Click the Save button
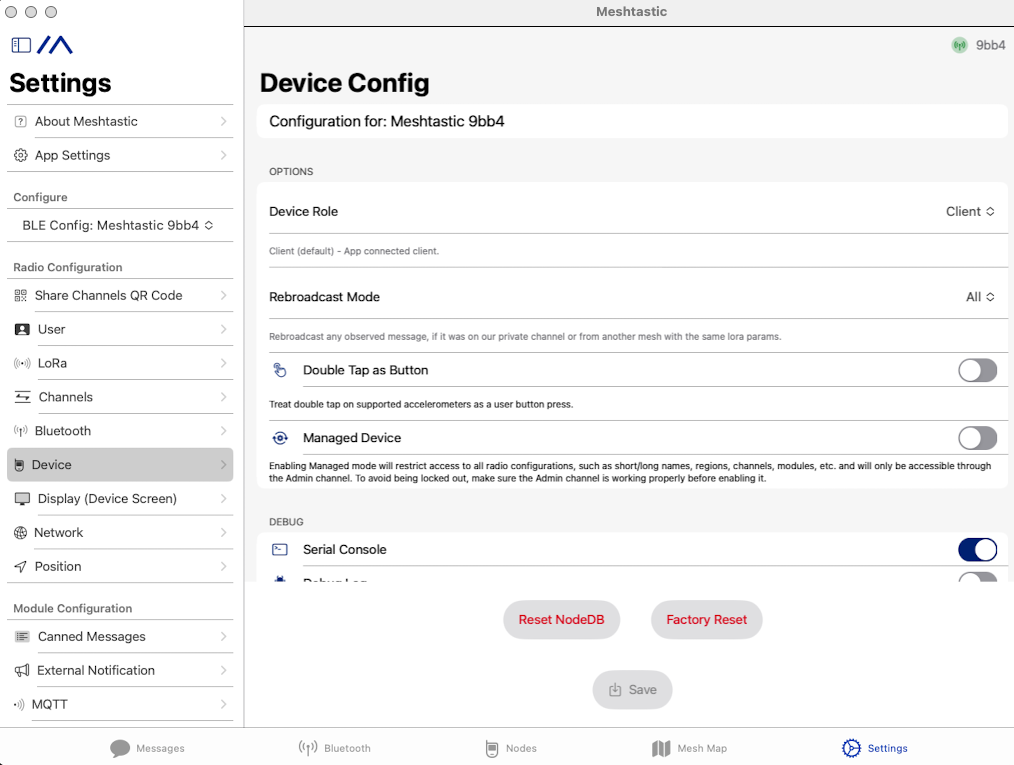Image resolution: width=1014 pixels, height=765 pixels. pos(632,690)
